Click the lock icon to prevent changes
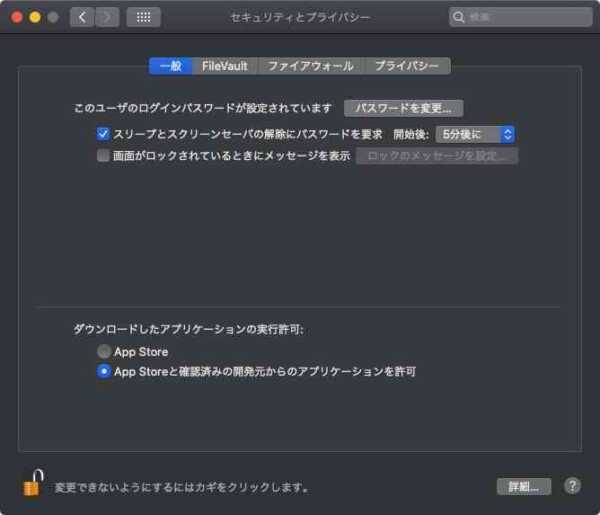Viewport: 600px width, 515px height. pos(32,483)
